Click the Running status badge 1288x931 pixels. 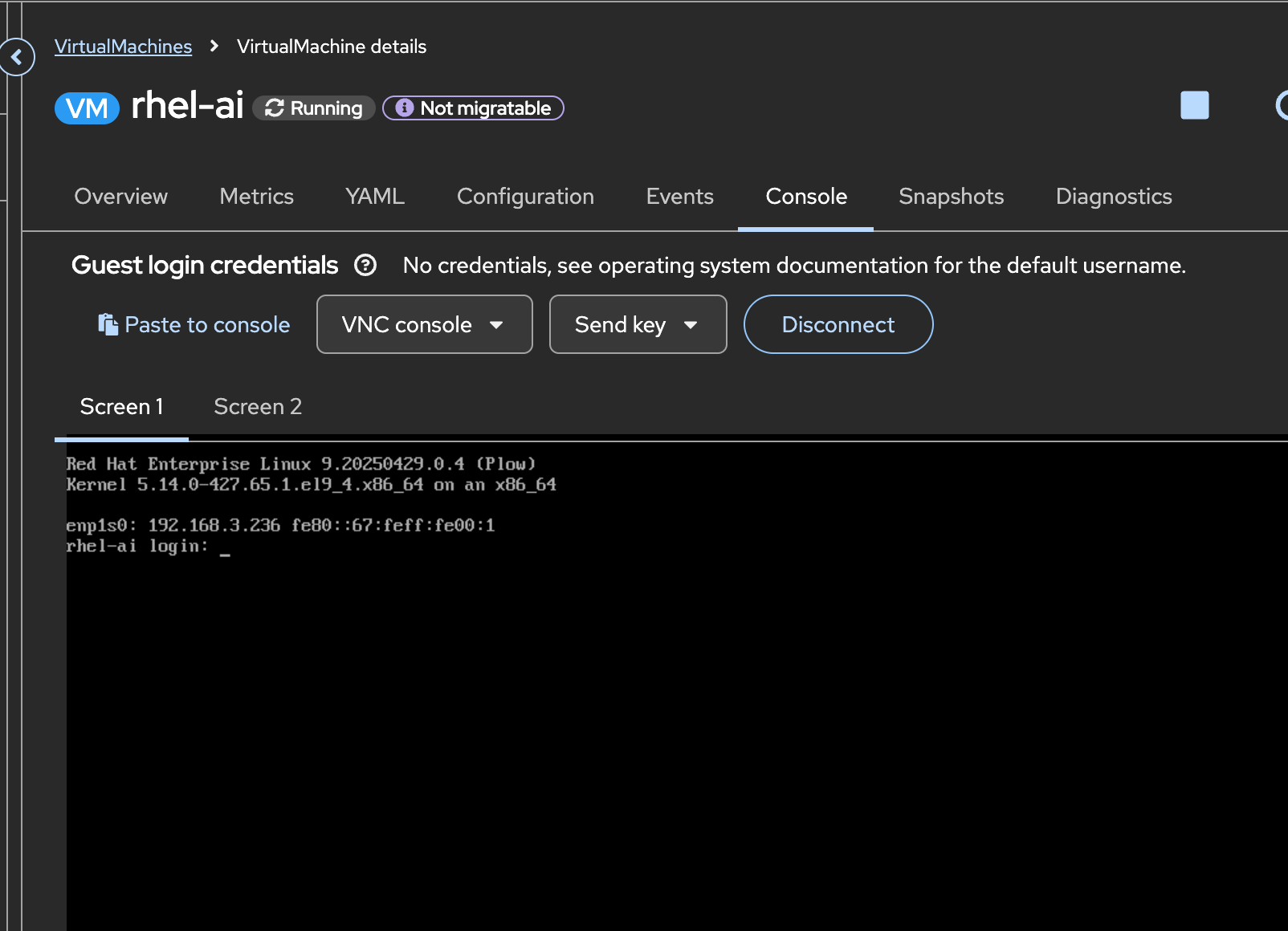click(x=314, y=108)
